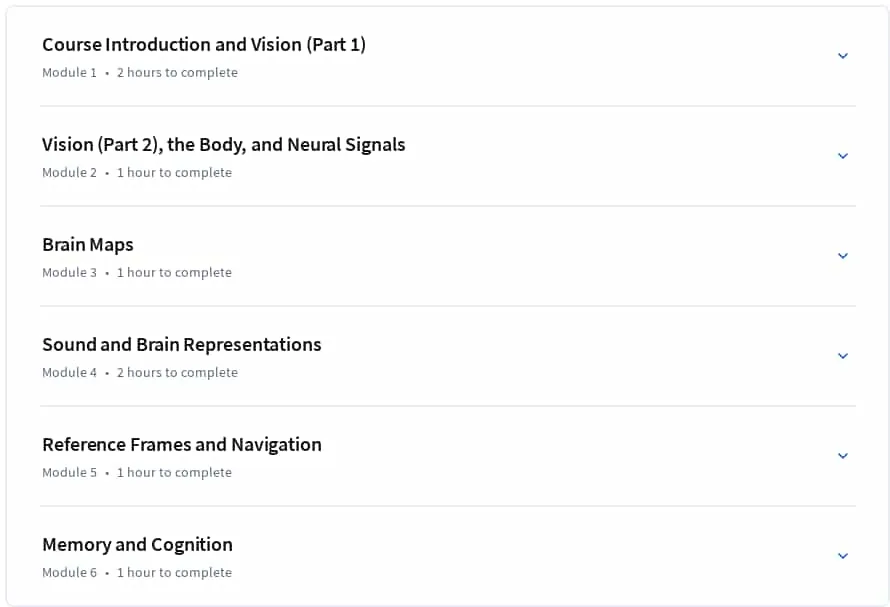The height and width of the screenshot is (607, 890).
Task: Click Module 4's '2 hours to complete' text
Action: [177, 372]
